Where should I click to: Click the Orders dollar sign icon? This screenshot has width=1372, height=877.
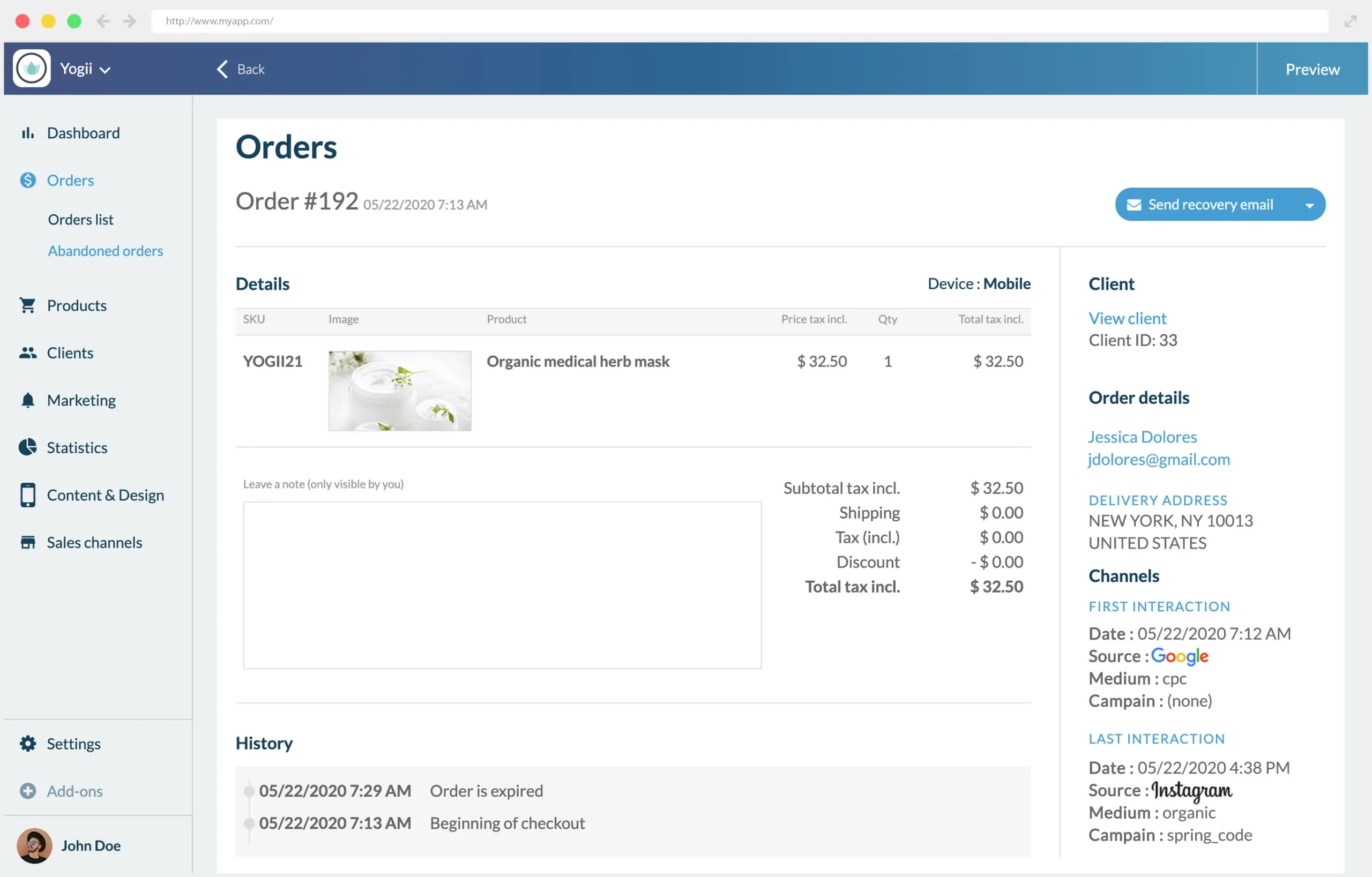pyautogui.click(x=27, y=181)
